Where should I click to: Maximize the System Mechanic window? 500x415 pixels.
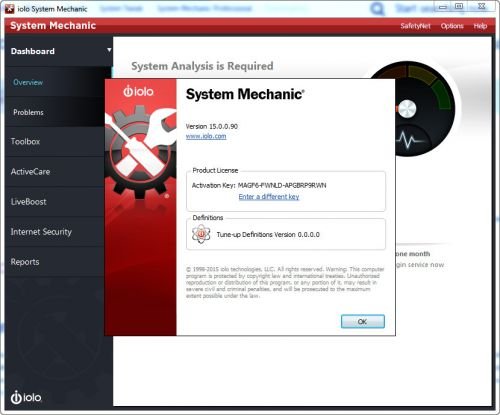(459, 6)
